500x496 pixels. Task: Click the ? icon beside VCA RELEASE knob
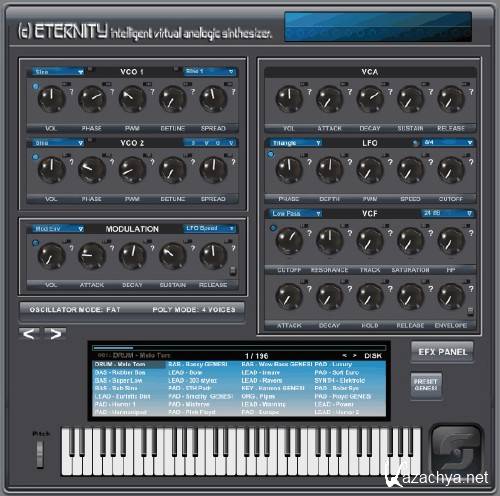[471, 92]
